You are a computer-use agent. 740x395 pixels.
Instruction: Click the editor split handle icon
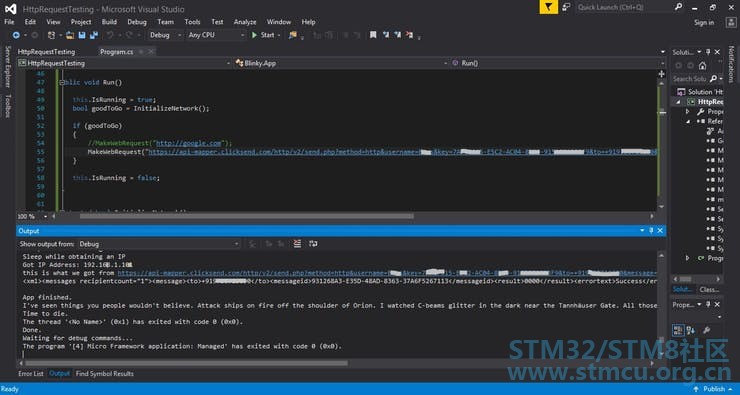coord(661,74)
